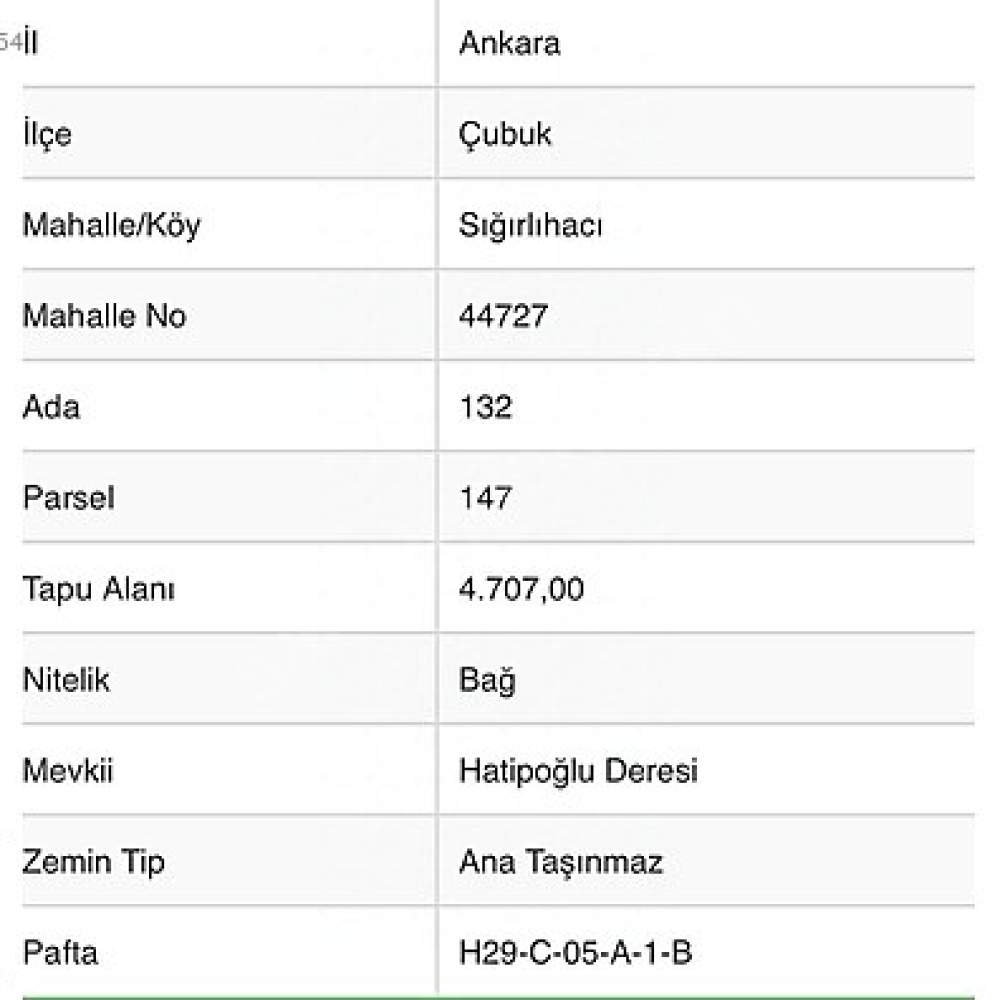Click the Ada row label
The image size is (1000, 1000).
[52, 407]
